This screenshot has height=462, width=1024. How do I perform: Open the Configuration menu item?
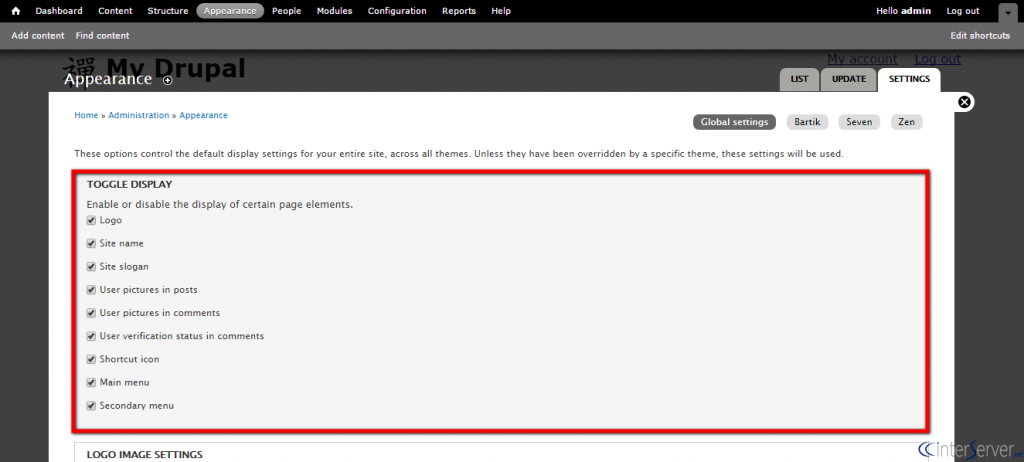(x=397, y=11)
